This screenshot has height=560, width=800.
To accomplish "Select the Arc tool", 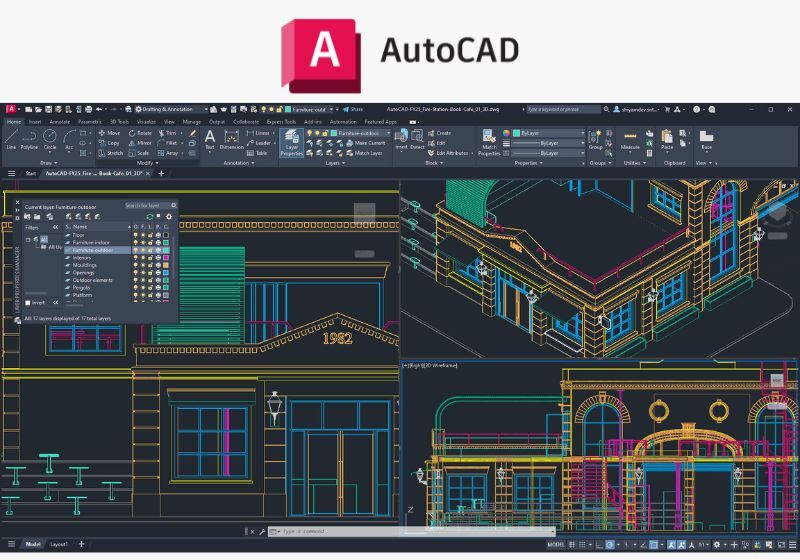I will pyautogui.click(x=69, y=139).
